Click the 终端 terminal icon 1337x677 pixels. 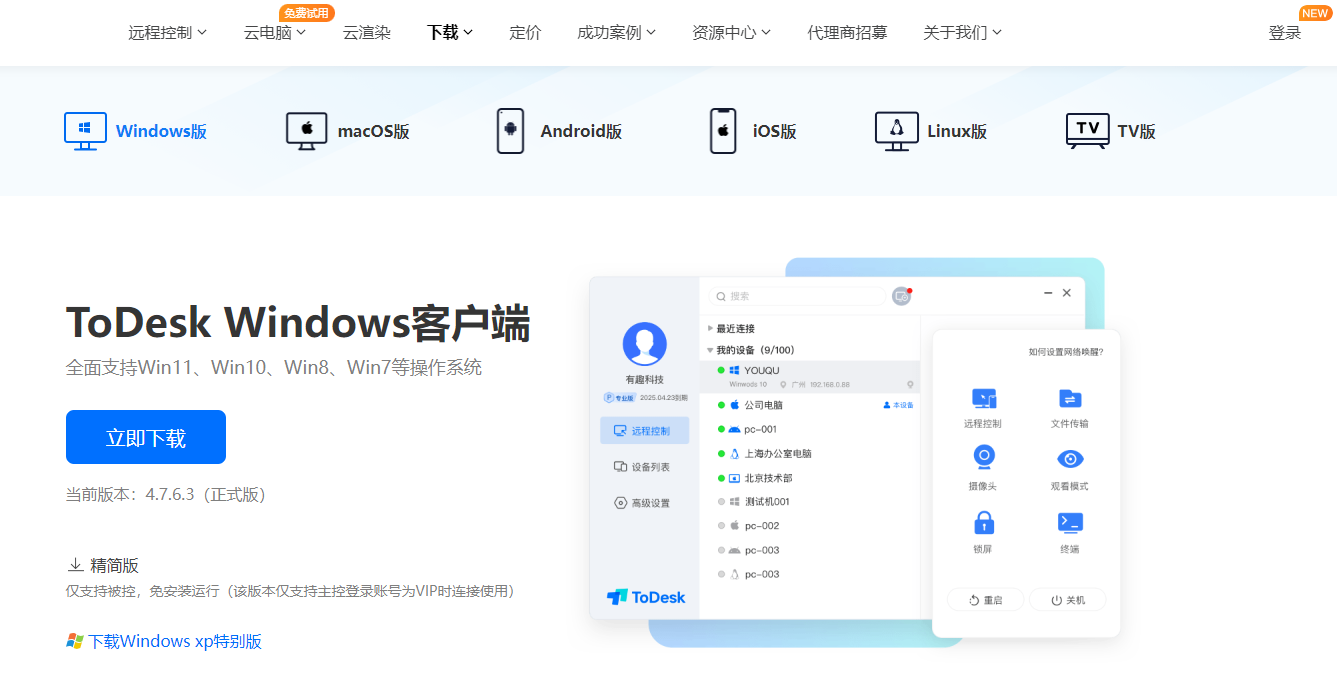pyautogui.click(x=1070, y=522)
